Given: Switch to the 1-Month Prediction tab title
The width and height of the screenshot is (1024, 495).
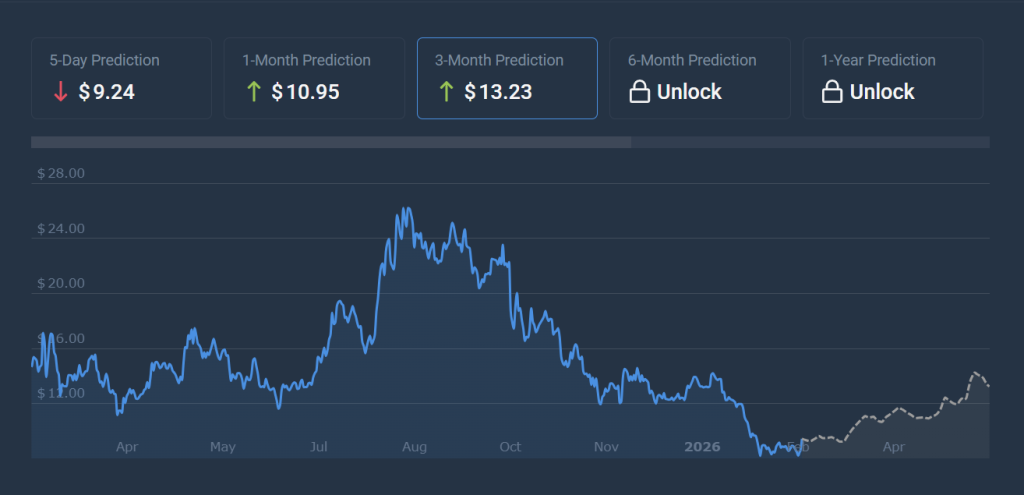Looking at the screenshot, I should pyautogui.click(x=306, y=60).
